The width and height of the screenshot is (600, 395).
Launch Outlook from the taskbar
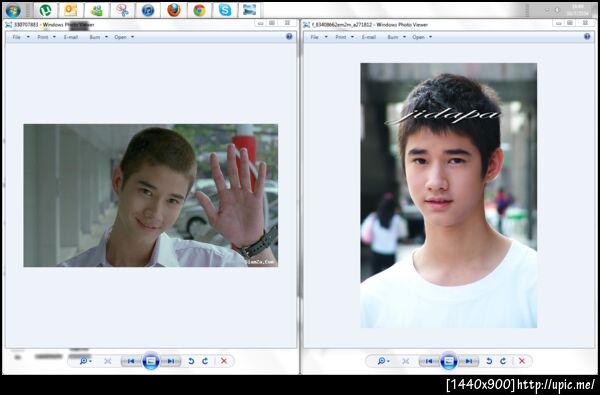(x=70, y=10)
